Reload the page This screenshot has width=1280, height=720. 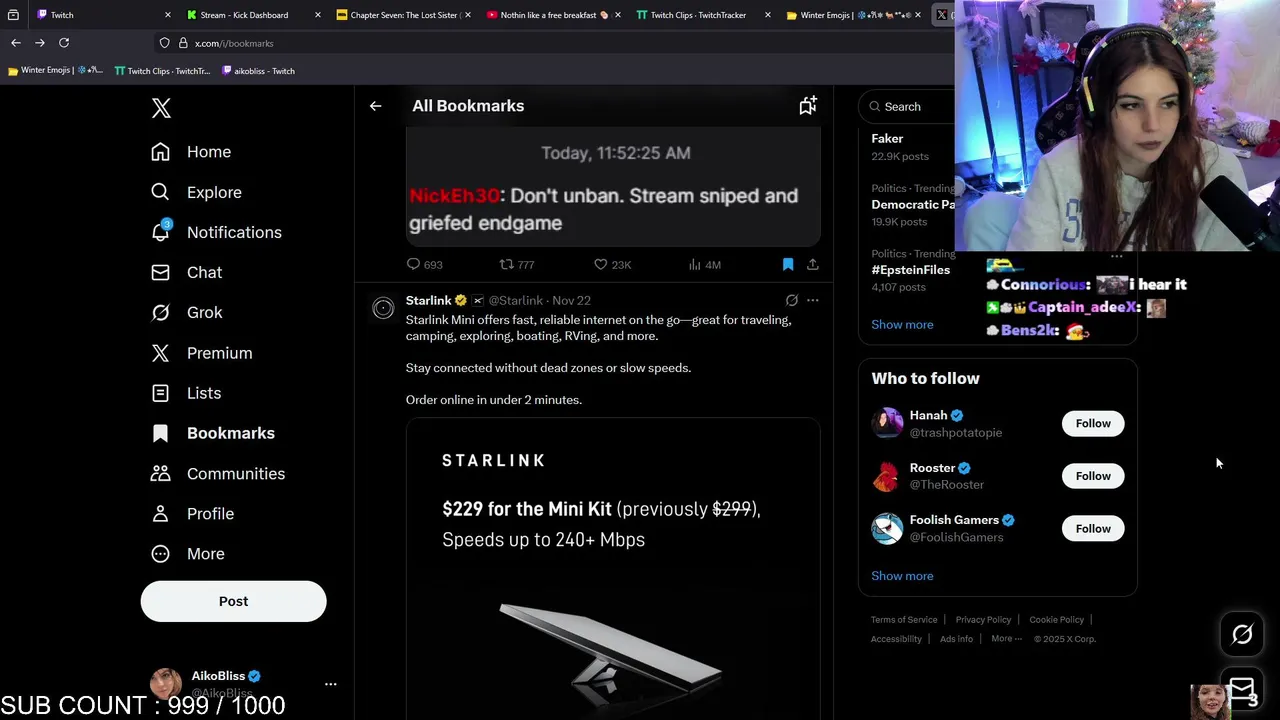[64, 43]
